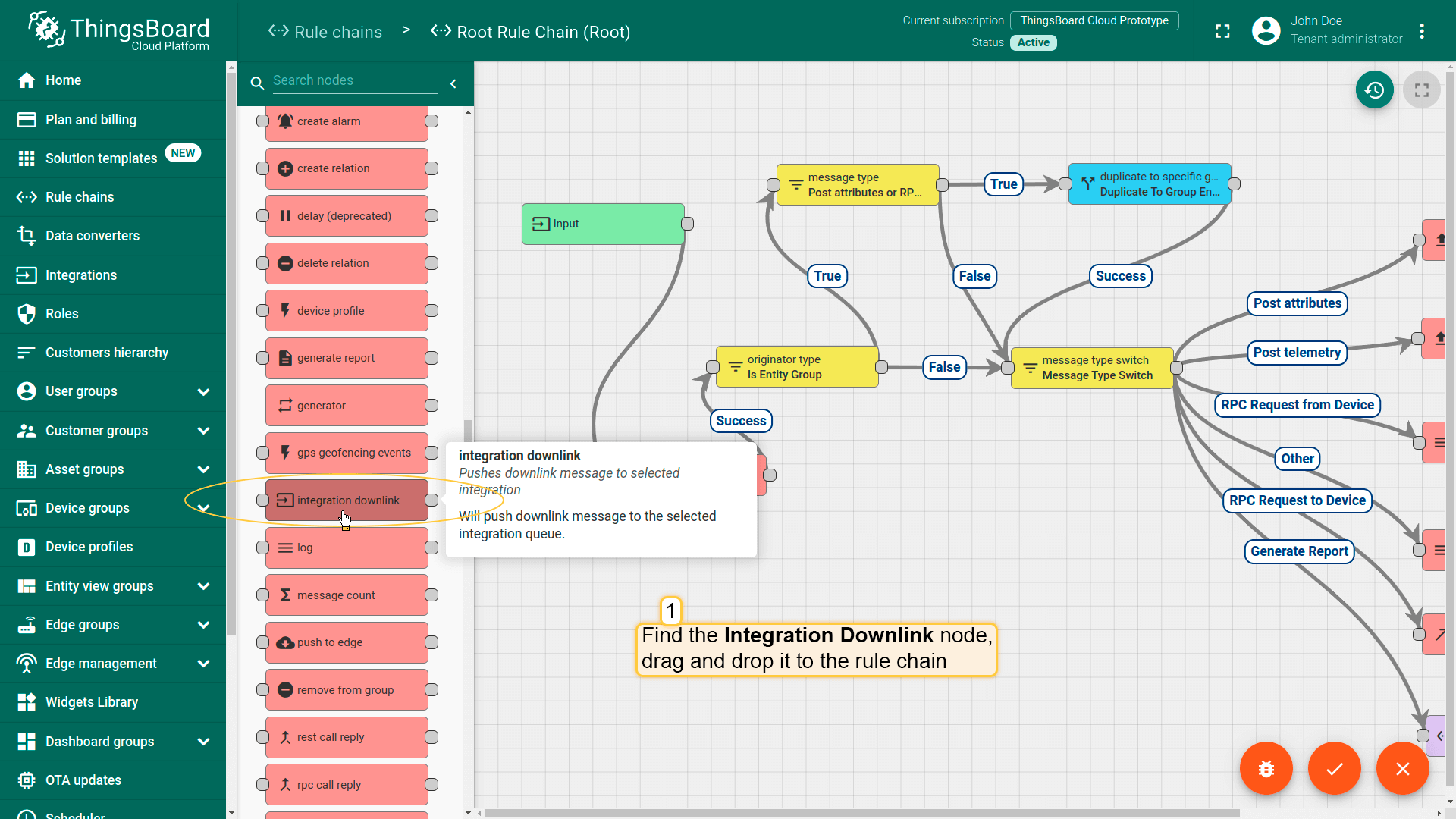Open the three-dot user menu

pyautogui.click(x=1422, y=31)
